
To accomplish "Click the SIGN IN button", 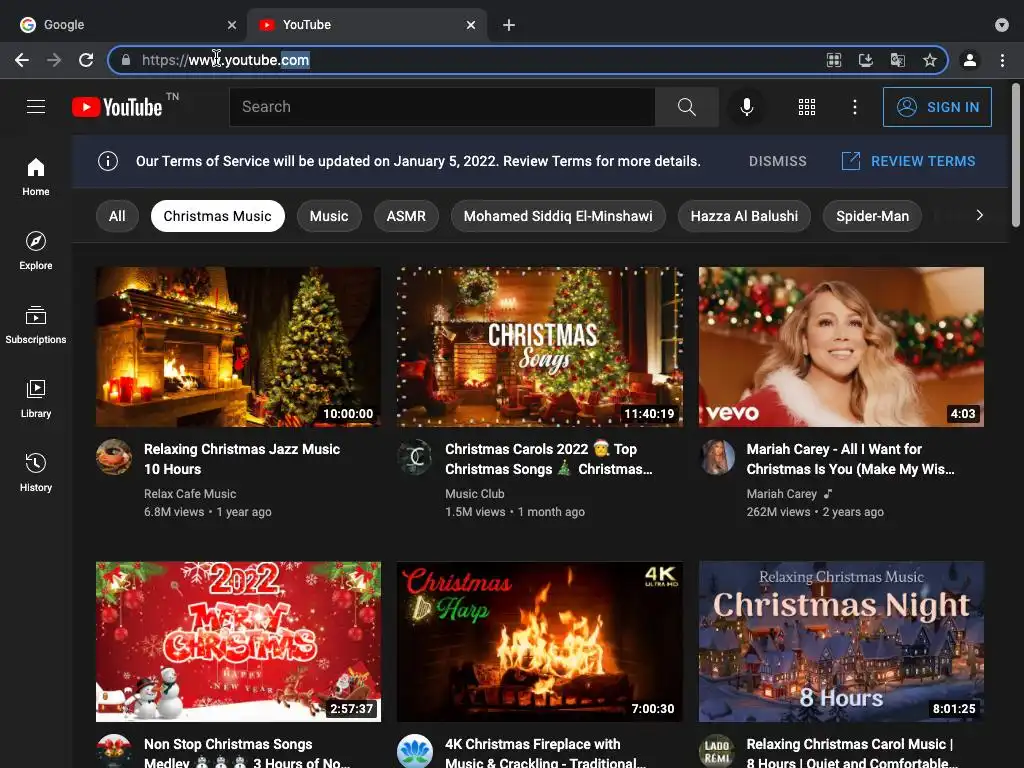I will click(x=936, y=106).
